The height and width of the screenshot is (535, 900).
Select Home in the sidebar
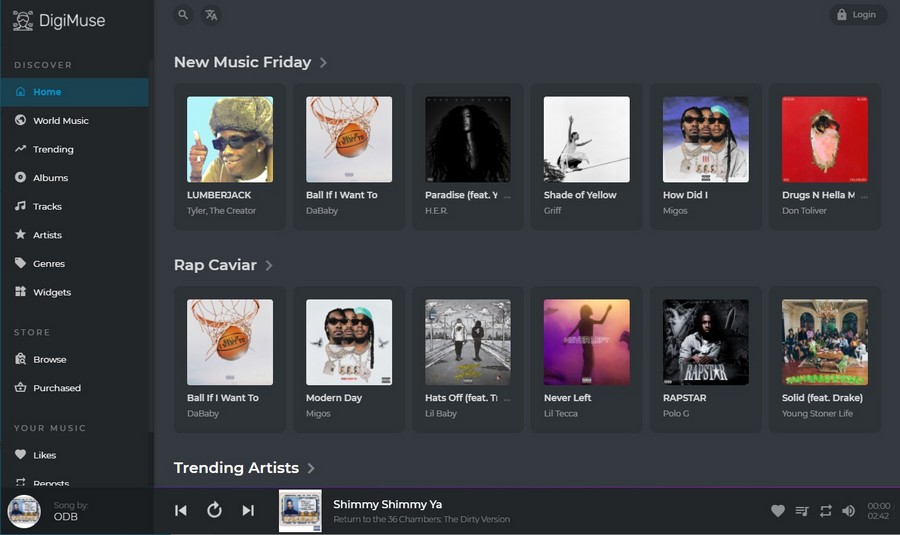click(74, 92)
